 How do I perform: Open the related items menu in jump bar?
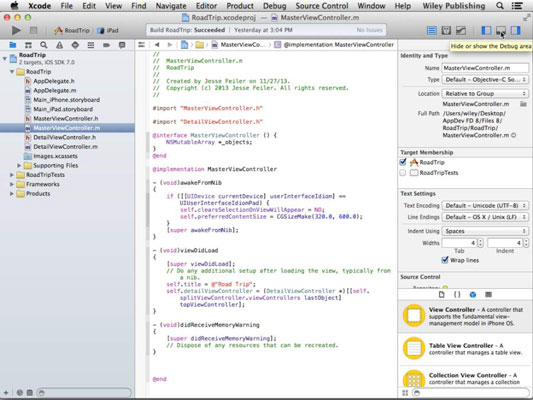141,45
